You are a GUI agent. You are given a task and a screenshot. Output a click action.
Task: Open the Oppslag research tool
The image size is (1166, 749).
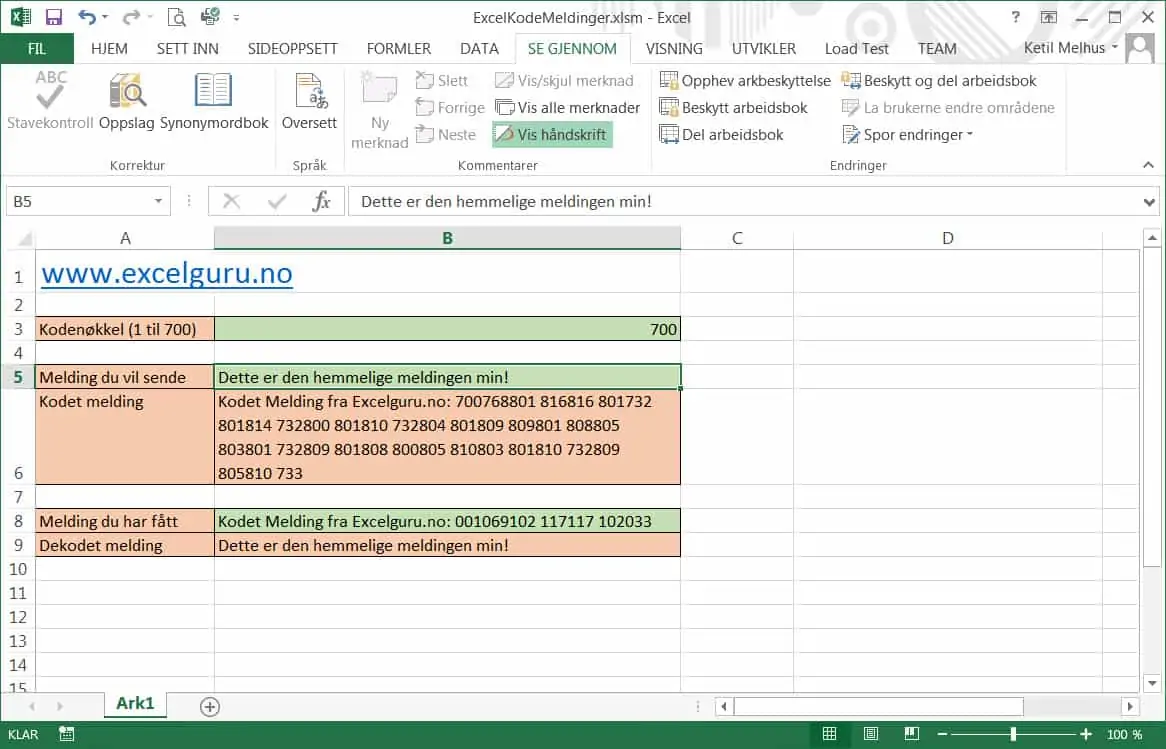pyautogui.click(x=126, y=100)
